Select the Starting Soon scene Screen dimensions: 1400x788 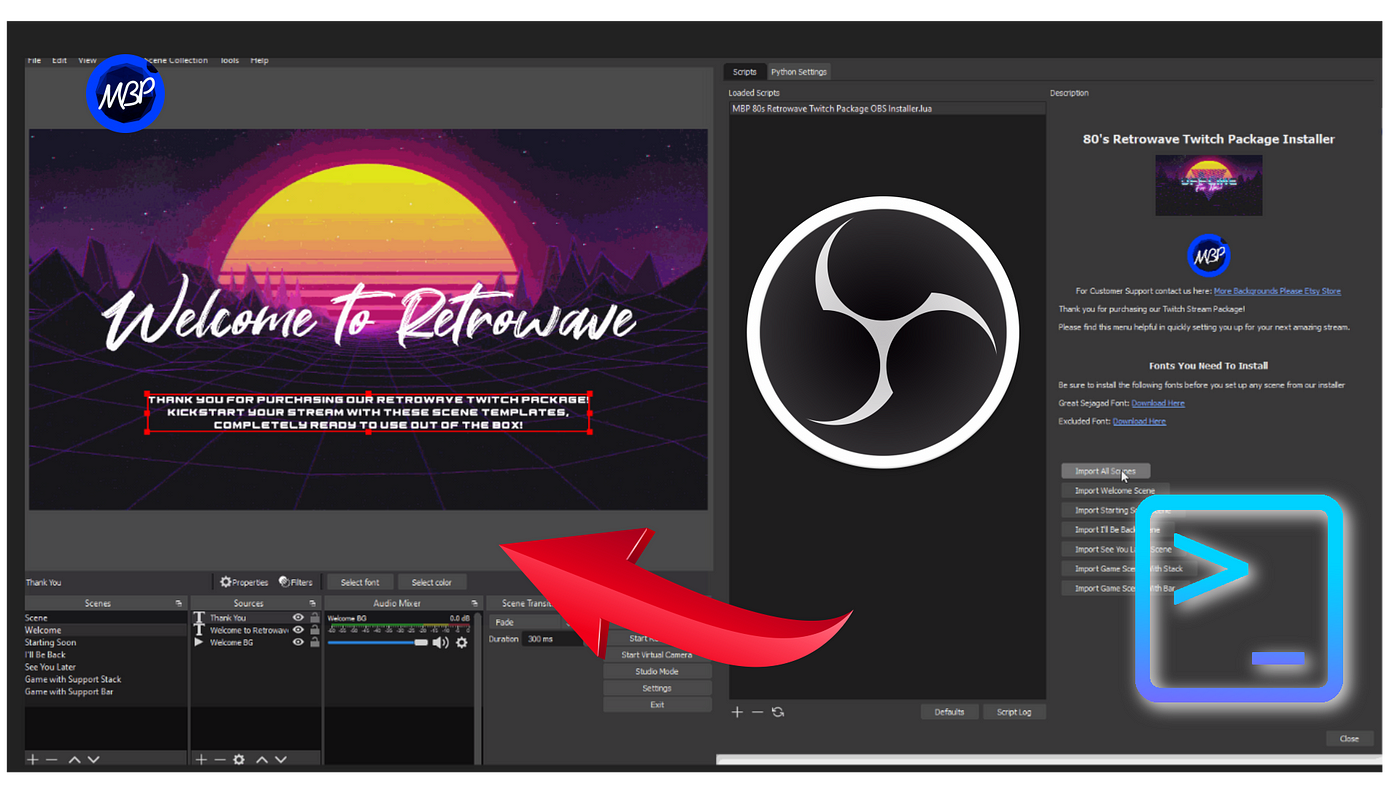coord(106,643)
